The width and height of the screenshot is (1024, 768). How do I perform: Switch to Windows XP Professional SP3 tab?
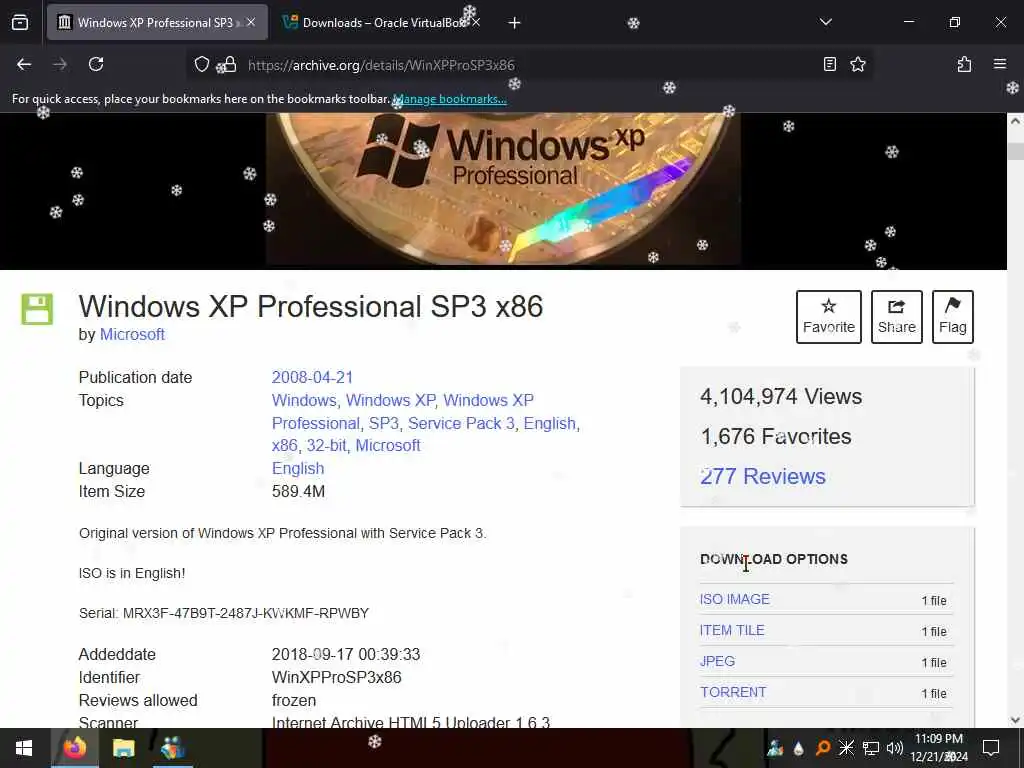[x=157, y=22]
